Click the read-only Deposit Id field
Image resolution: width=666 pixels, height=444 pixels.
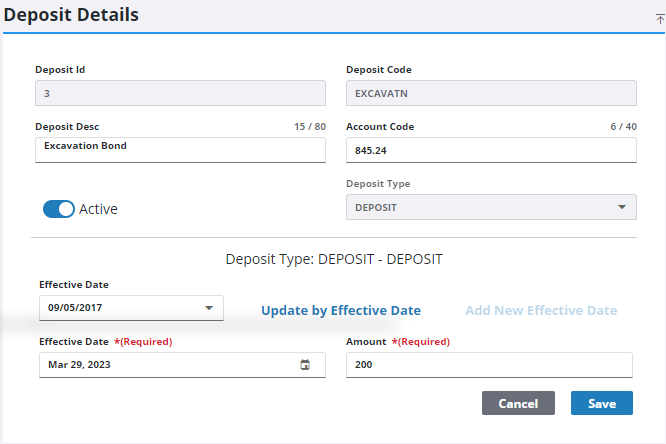[180, 93]
